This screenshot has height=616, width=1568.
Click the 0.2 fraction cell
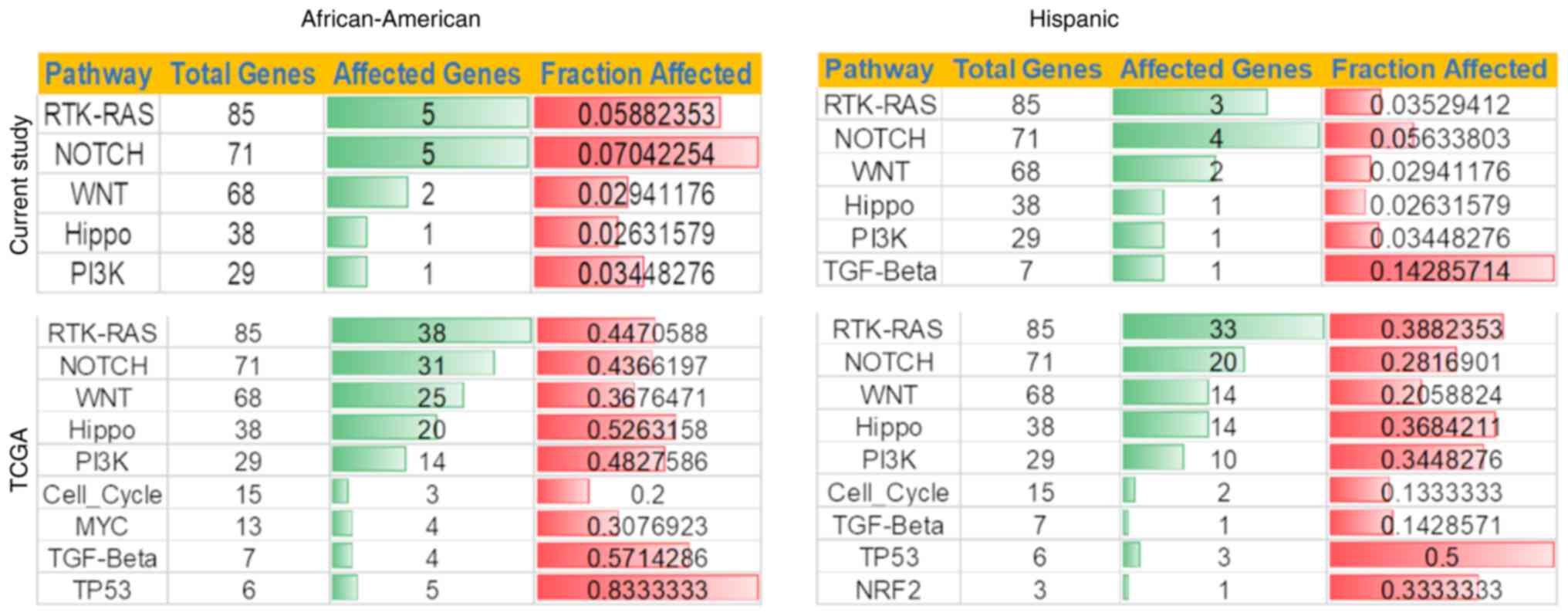(647, 494)
